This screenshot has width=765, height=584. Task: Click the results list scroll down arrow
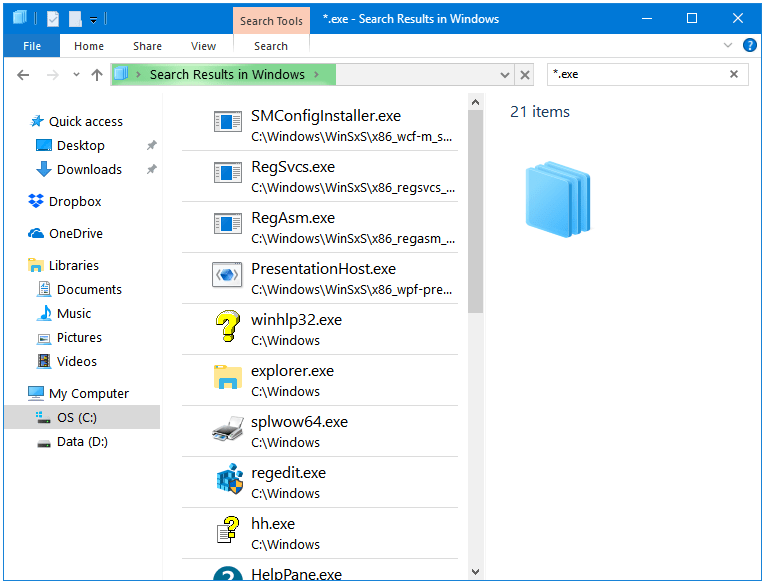tap(476, 571)
